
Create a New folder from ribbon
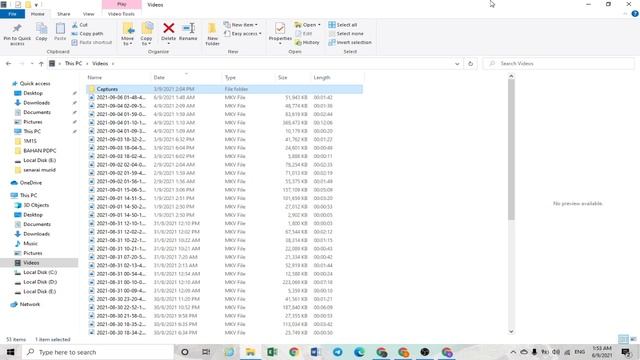[x=212, y=34]
